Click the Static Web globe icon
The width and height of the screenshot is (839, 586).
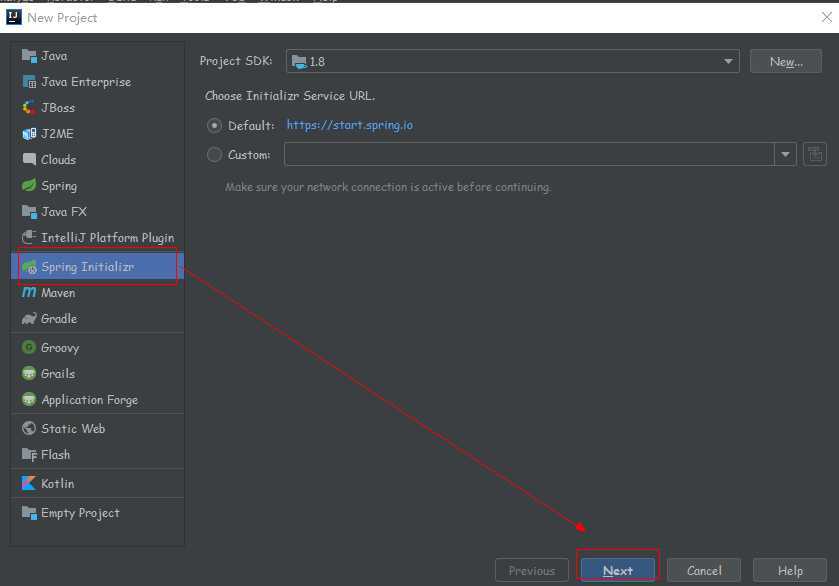tap(29, 428)
